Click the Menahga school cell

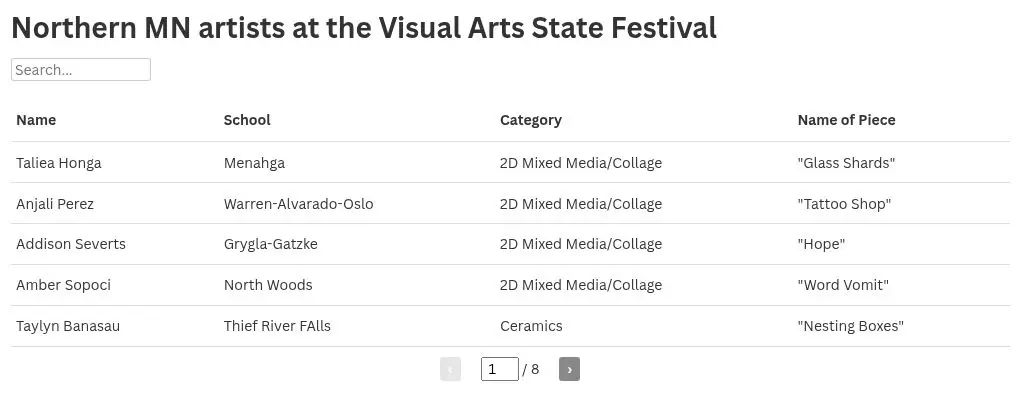tap(254, 163)
